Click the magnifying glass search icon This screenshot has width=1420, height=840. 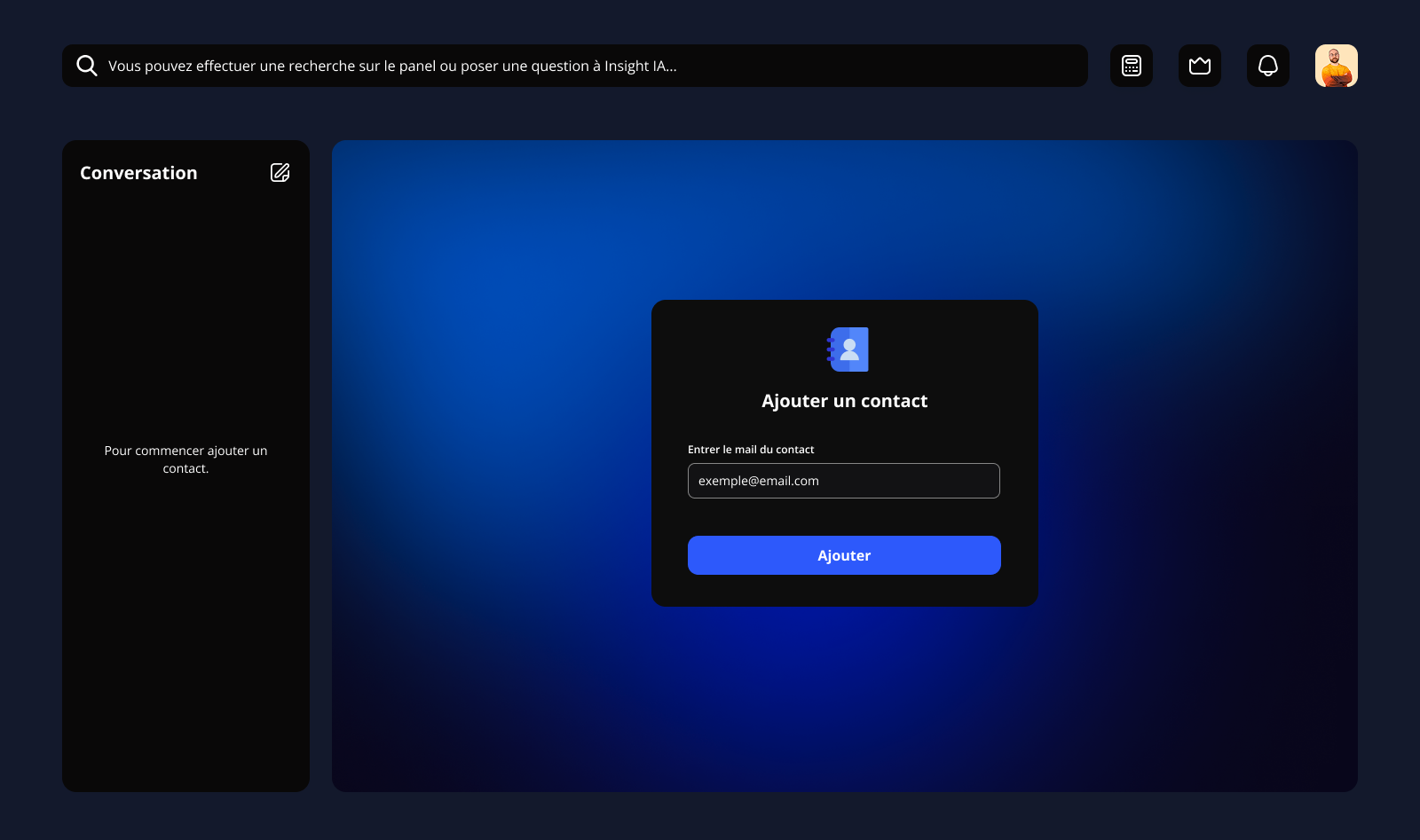pyautogui.click(x=87, y=66)
